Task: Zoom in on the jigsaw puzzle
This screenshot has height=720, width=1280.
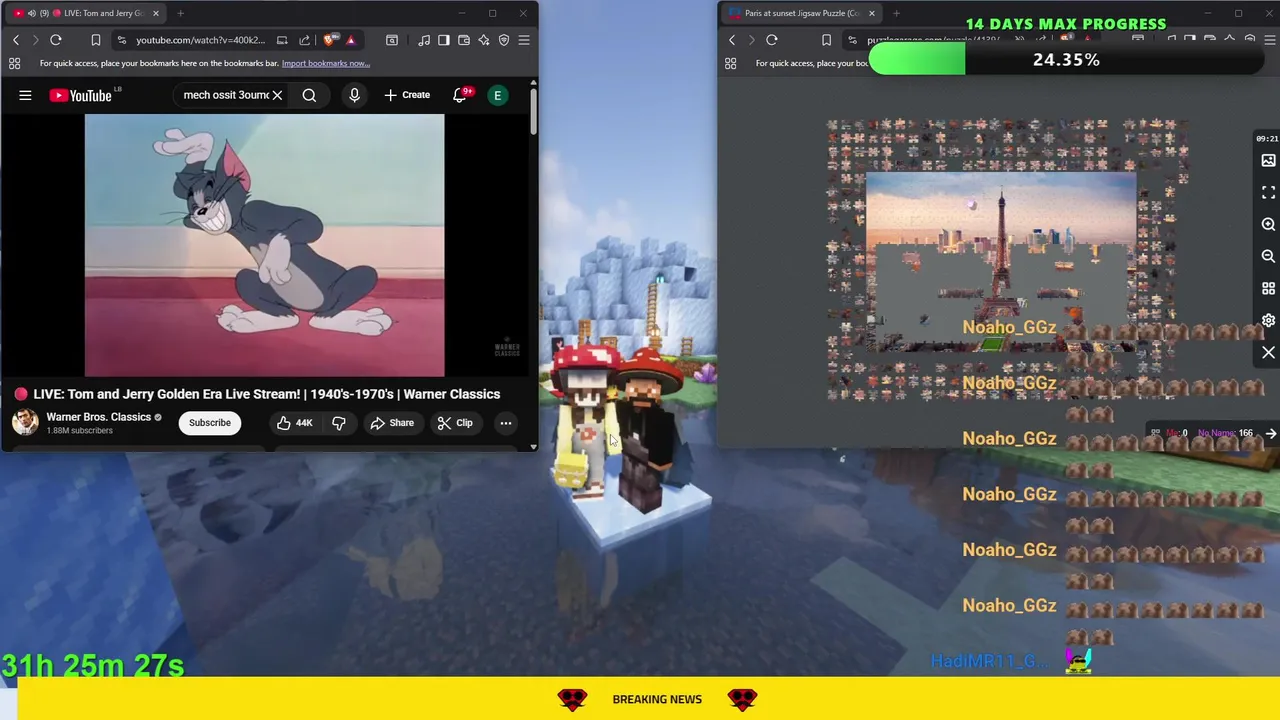Action: (1268, 224)
